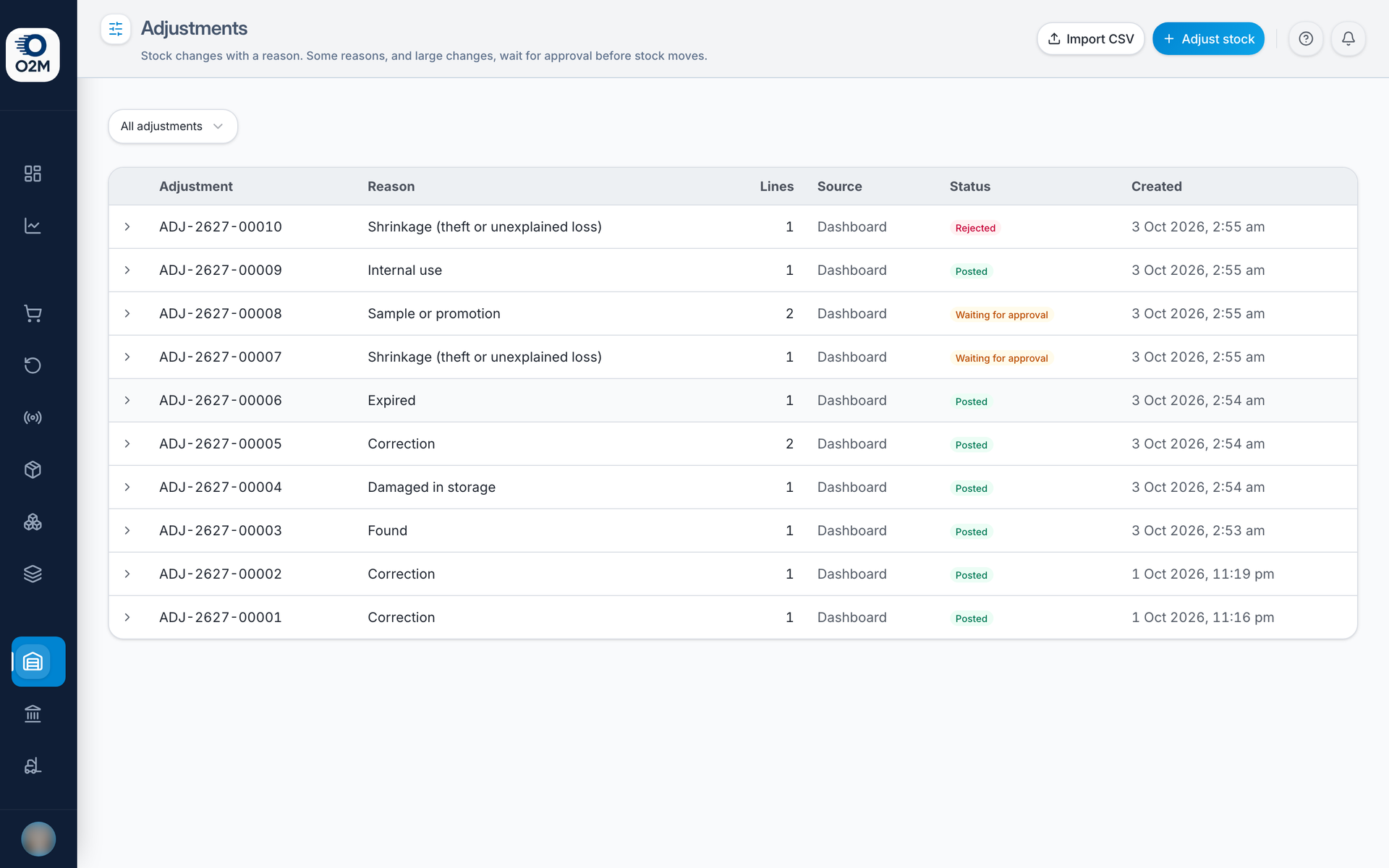Viewport: 1389px width, 868px height.
Task: Click the Sample or promotion reason cell
Action: pyautogui.click(x=434, y=314)
